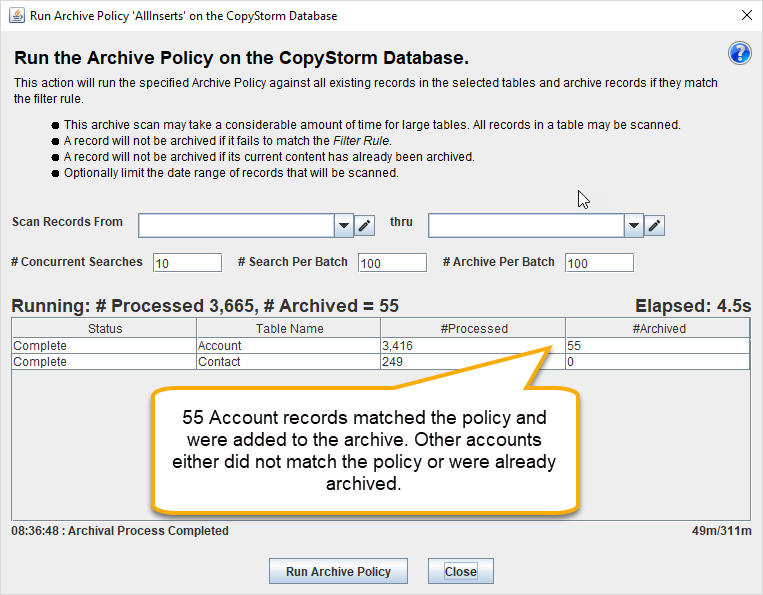Click the # Archive Per Batch label
This screenshot has width=763, height=595.
pyautogui.click(x=499, y=262)
